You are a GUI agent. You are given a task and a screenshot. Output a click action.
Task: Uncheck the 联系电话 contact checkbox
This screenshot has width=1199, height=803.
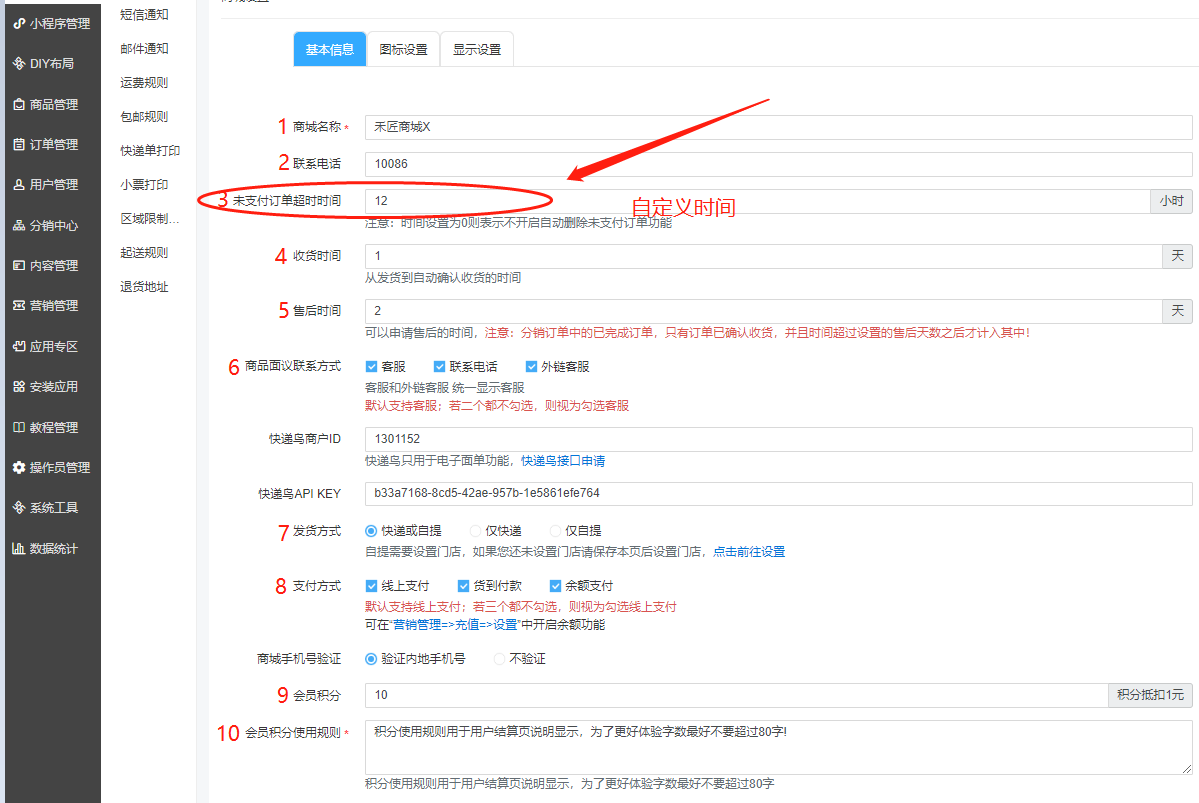point(439,367)
